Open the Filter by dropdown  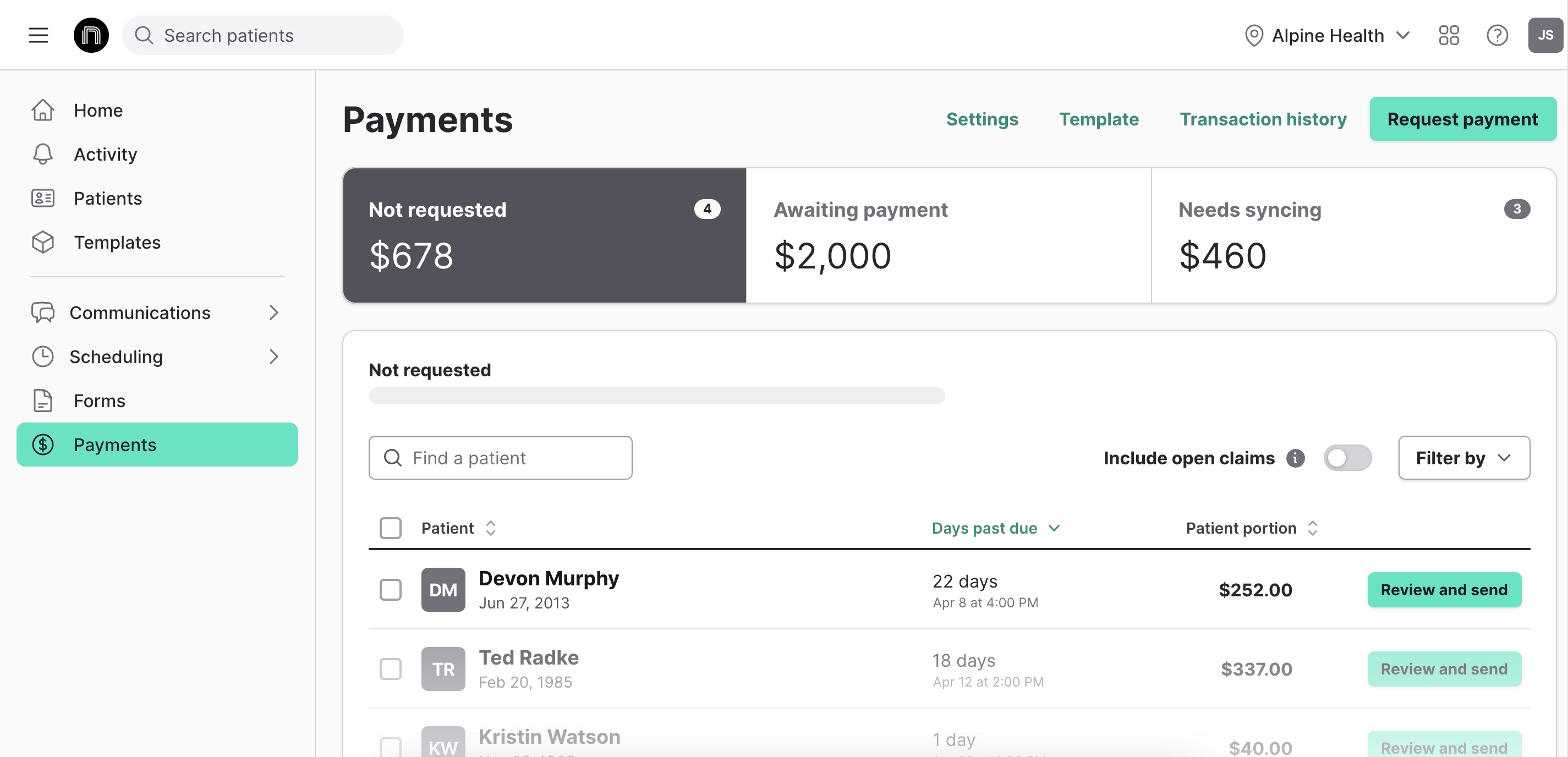click(1465, 458)
